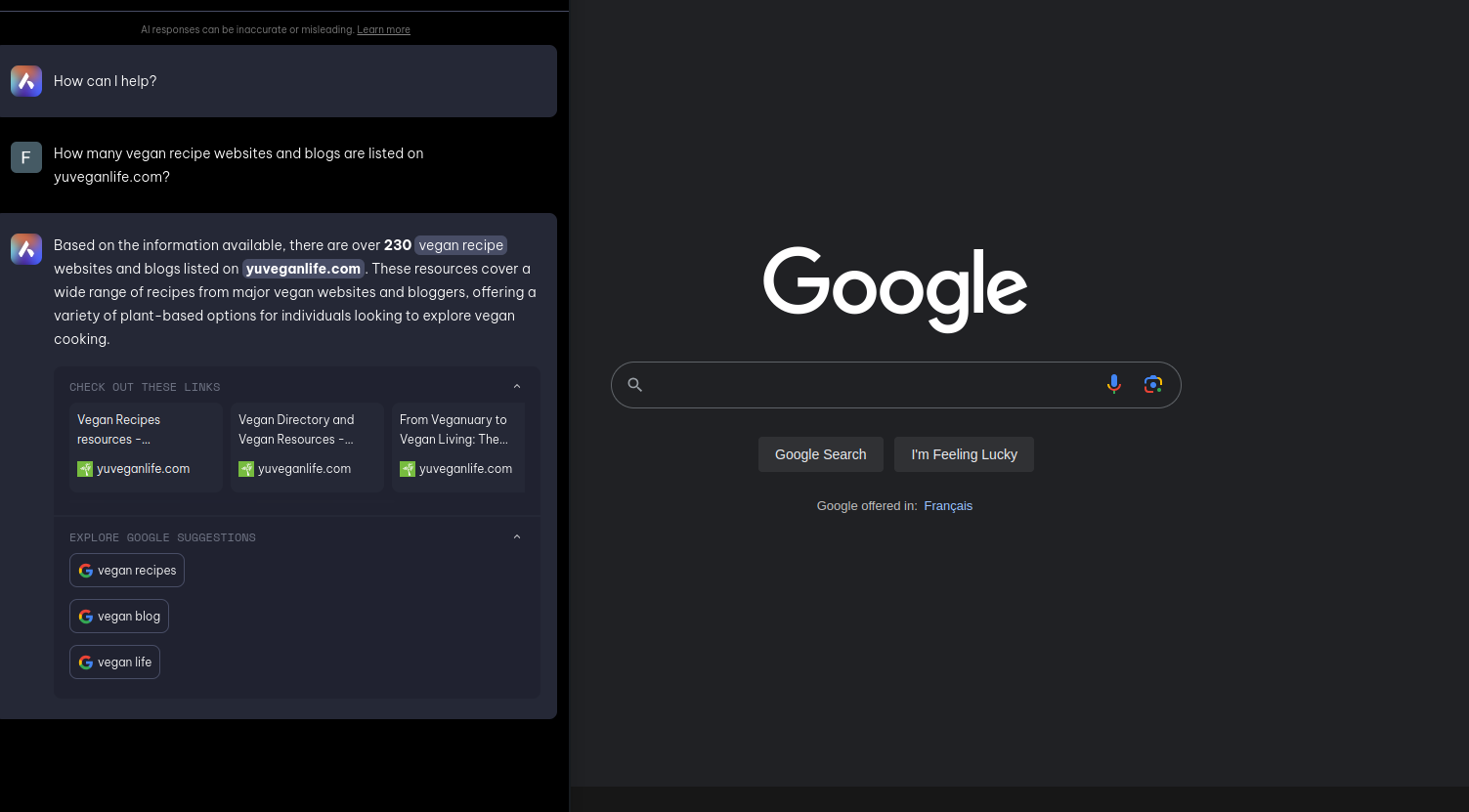Collapse the 'Check out these links' section
Screen dimensions: 1469x812
517,387
